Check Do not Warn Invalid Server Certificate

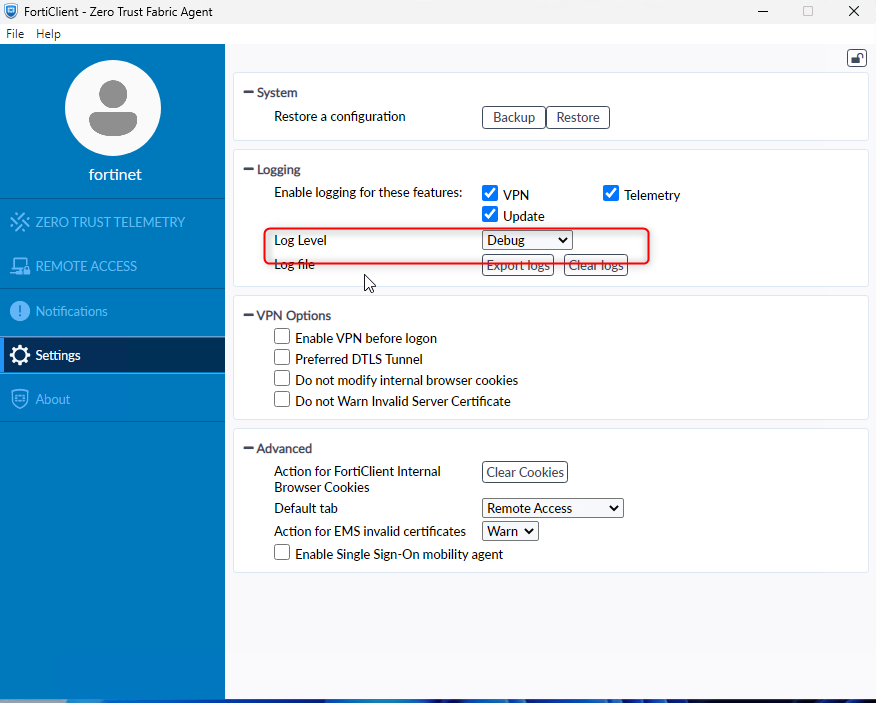tap(282, 400)
